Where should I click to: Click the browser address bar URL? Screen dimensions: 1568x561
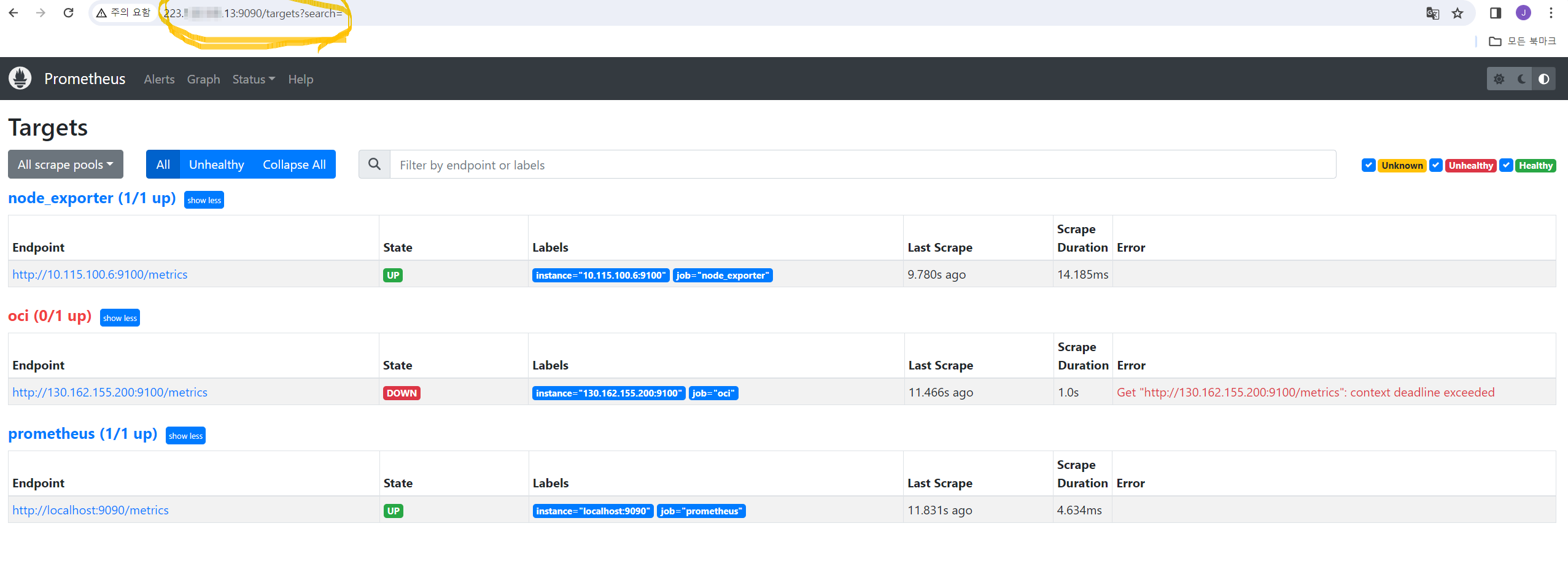253,13
